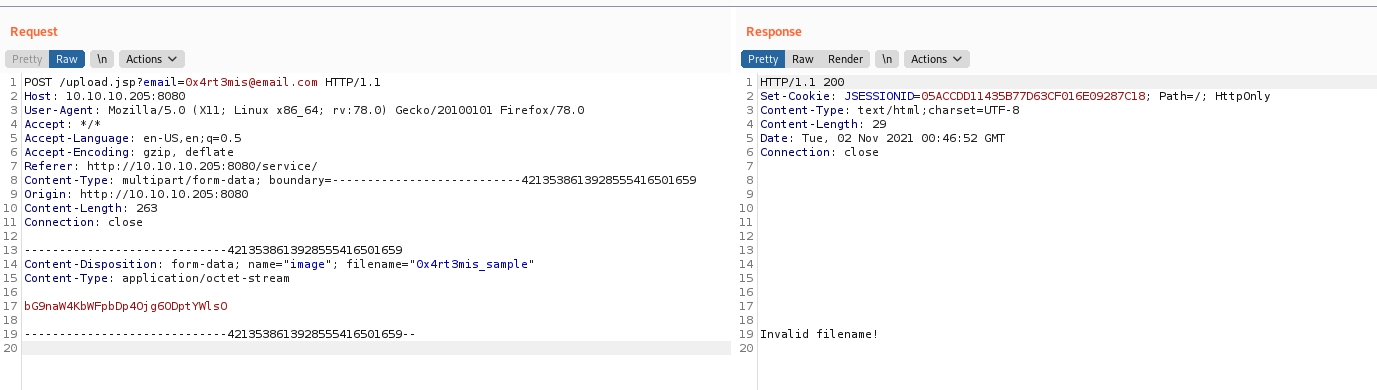Click the POST /upload.jsp request line
Image resolution: width=1377 pixels, height=390 pixels.
(202, 82)
